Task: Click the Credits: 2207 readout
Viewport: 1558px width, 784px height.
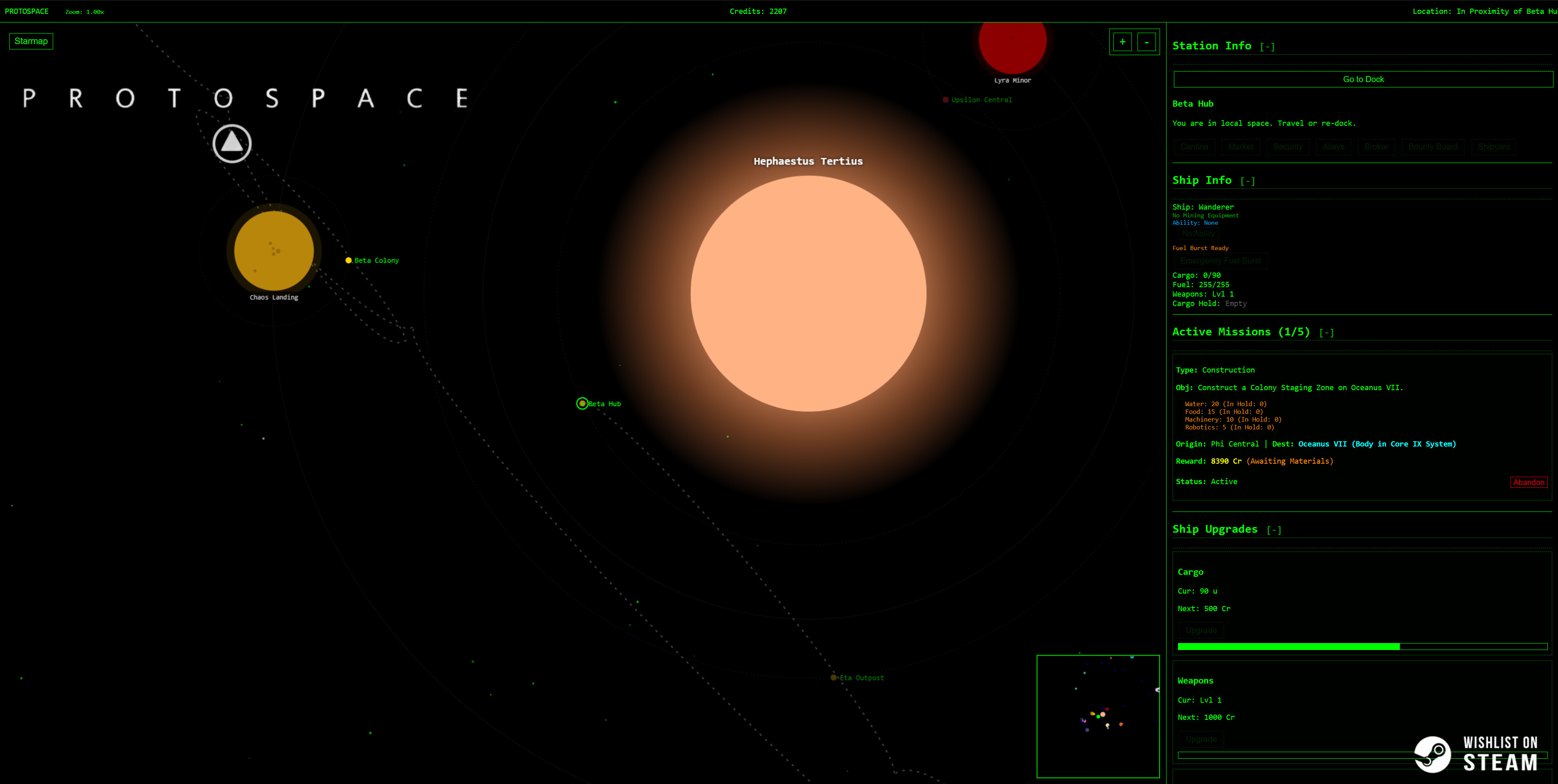Action: click(x=758, y=11)
